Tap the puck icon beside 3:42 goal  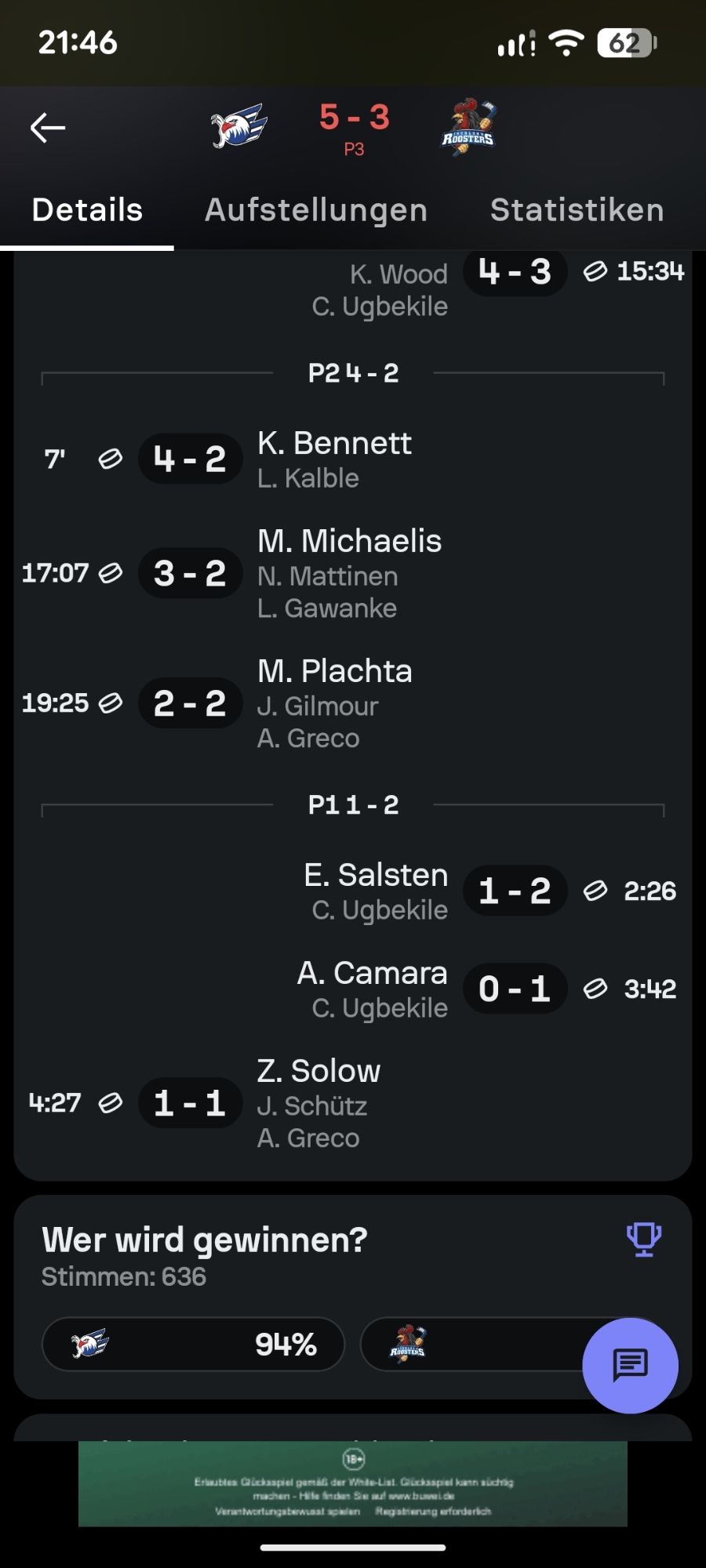pos(595,989)
